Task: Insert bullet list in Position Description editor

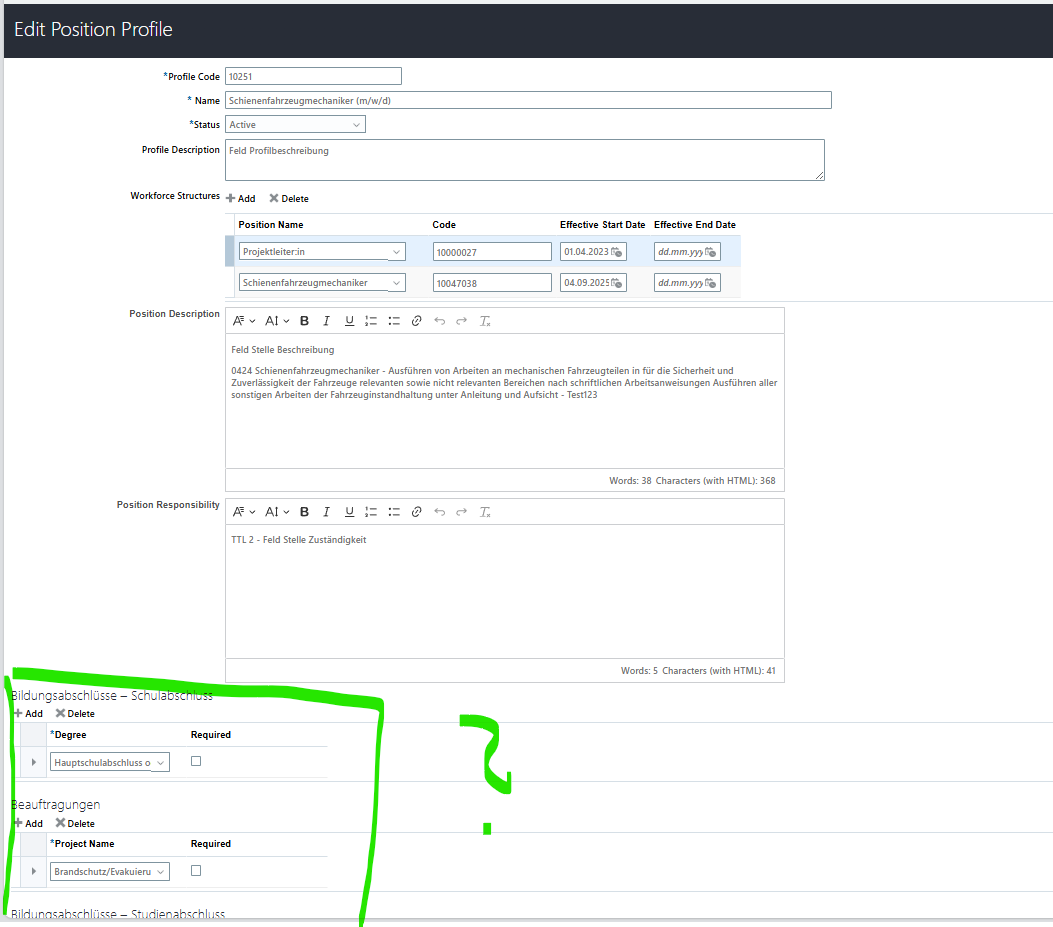Action: (x=394, y=321)
